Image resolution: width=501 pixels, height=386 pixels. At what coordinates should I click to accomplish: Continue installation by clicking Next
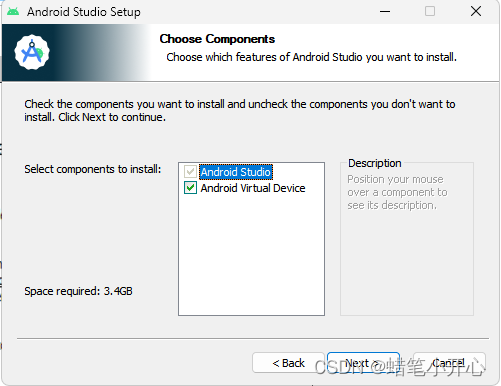tap(363, 363)
